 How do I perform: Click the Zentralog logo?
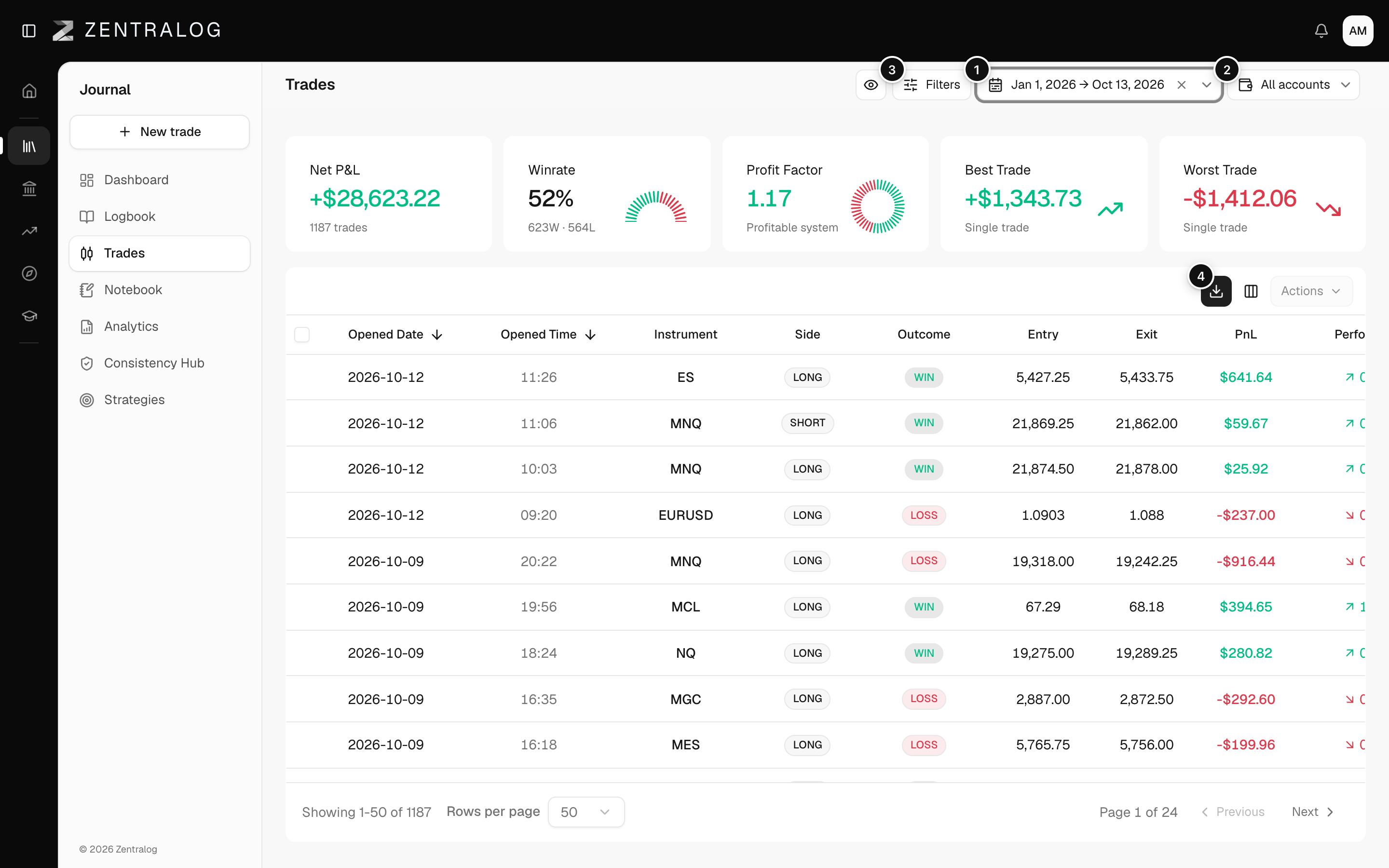pos(136,30)
